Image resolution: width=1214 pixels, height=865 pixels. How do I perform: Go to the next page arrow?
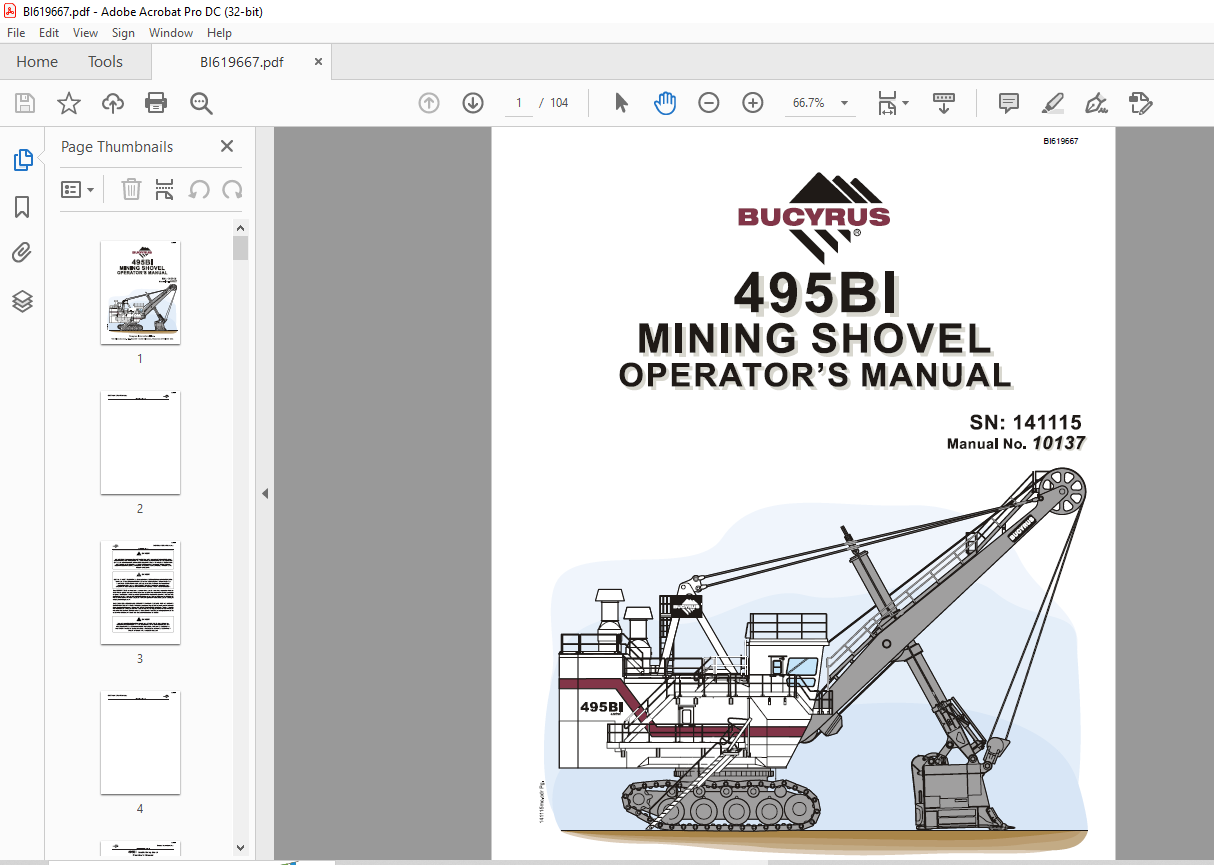click(x=473, y=103)
